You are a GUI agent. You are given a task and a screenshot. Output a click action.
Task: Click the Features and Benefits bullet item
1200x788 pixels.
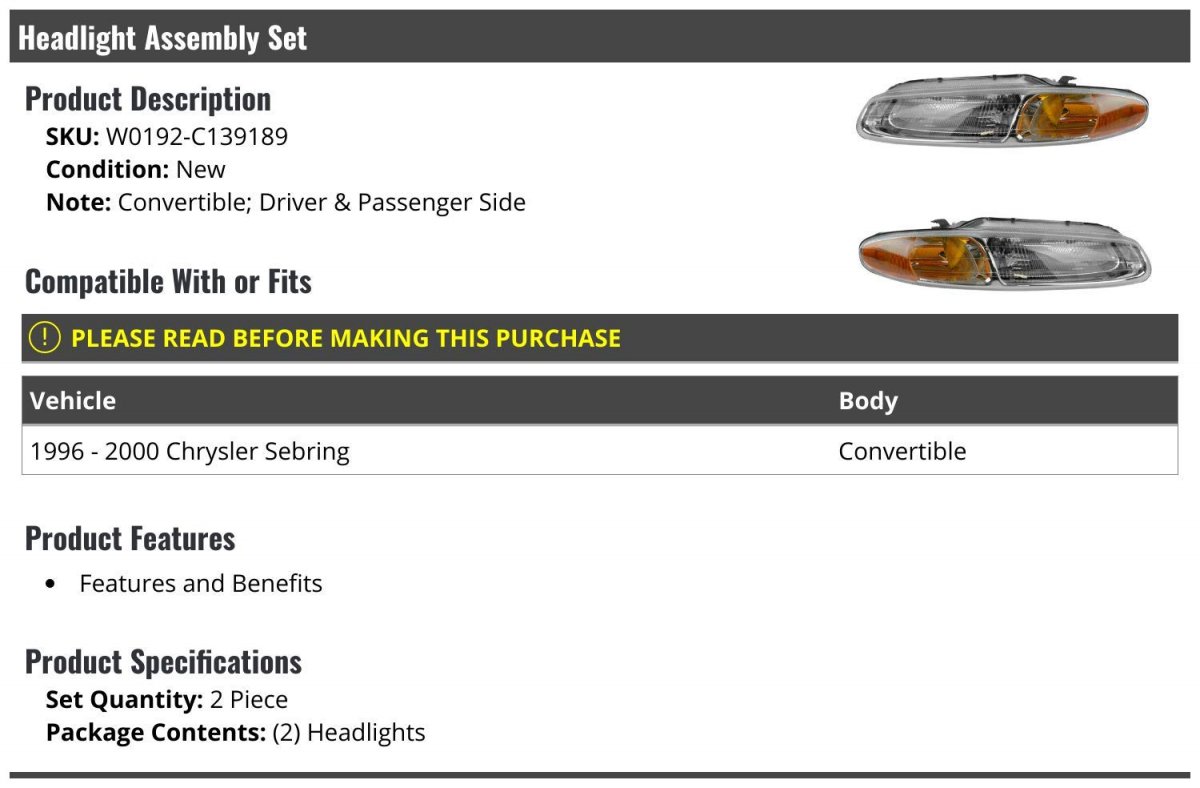click(201, 583)
